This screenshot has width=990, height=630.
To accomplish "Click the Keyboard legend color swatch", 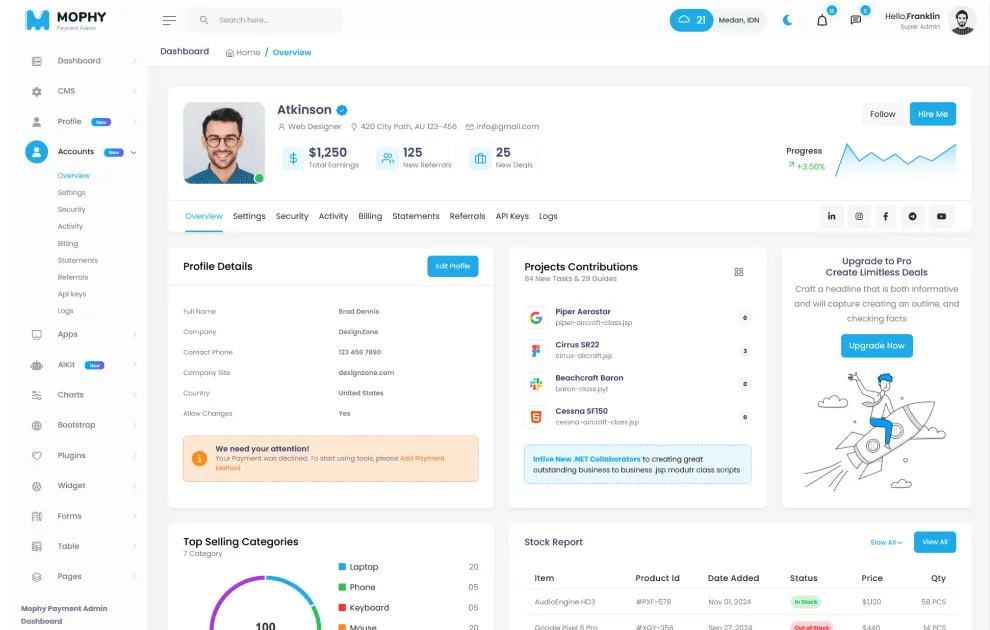I will pyautogui.click(x=342, y=608).
